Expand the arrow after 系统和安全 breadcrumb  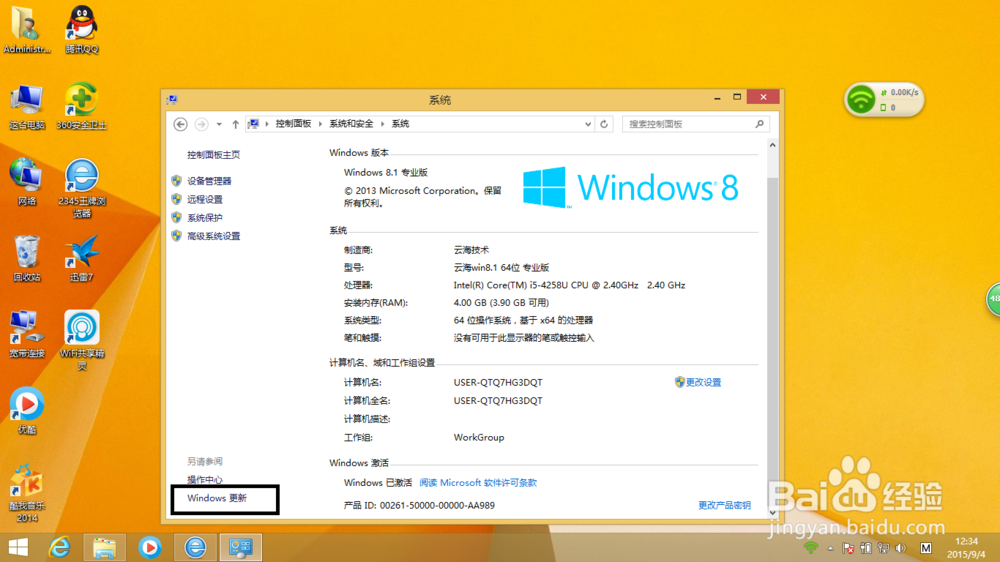383,124
